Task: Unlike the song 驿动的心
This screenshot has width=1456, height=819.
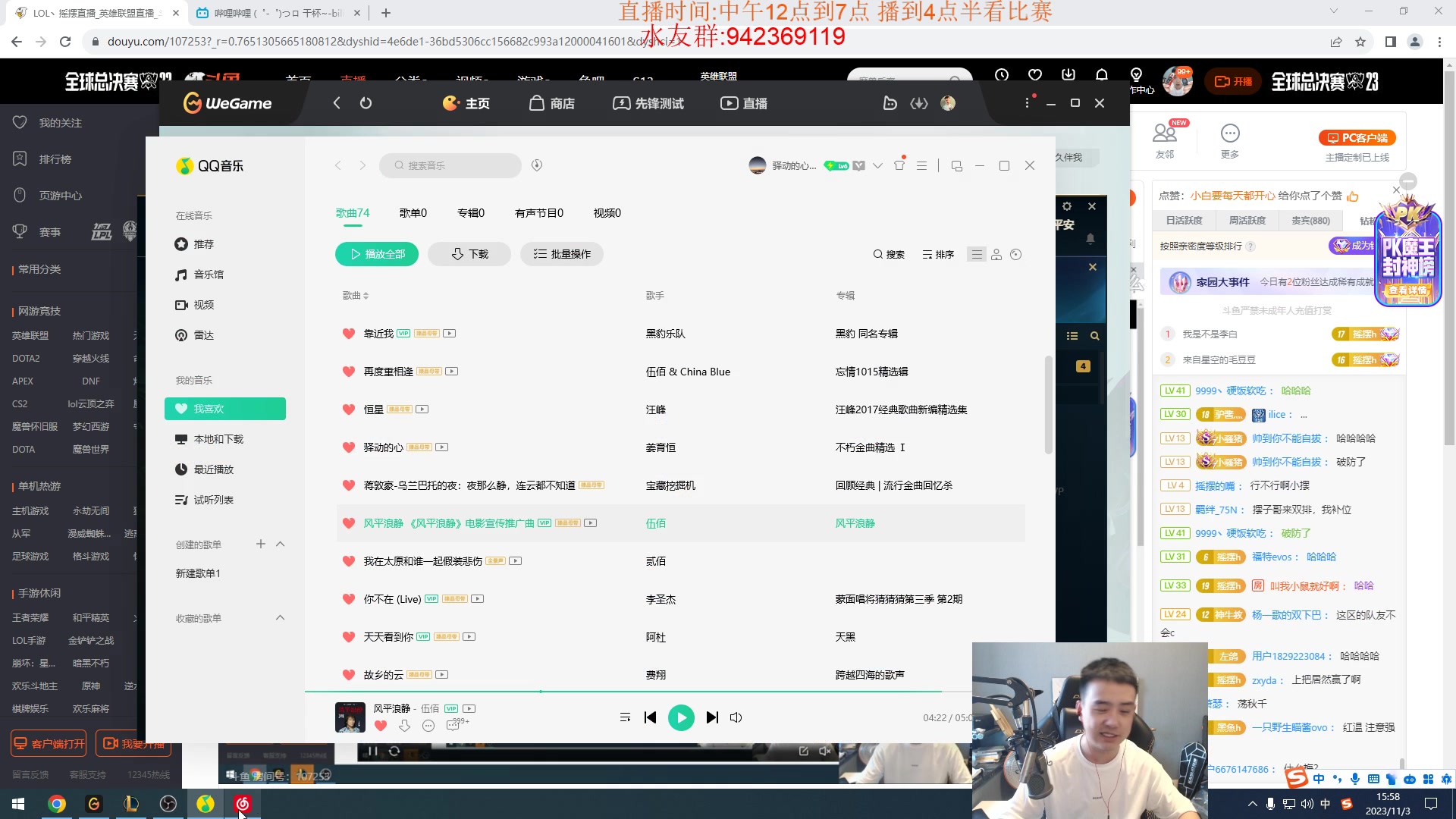Action: click(x=349, y=447)
